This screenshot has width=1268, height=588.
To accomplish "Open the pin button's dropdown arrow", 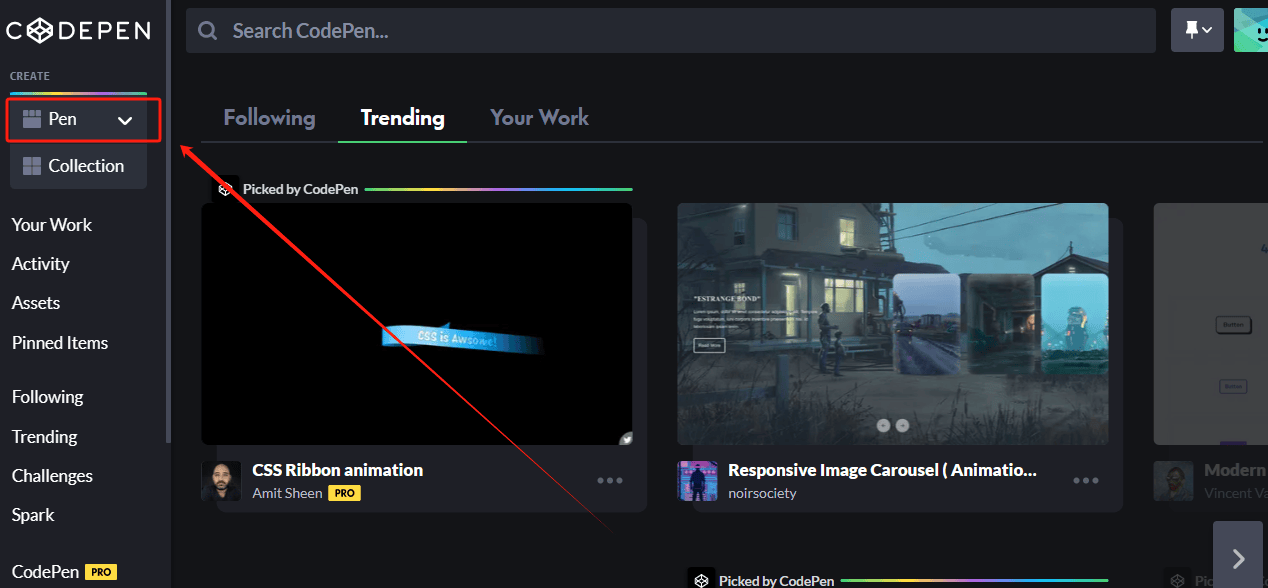I will [1208, 29].
